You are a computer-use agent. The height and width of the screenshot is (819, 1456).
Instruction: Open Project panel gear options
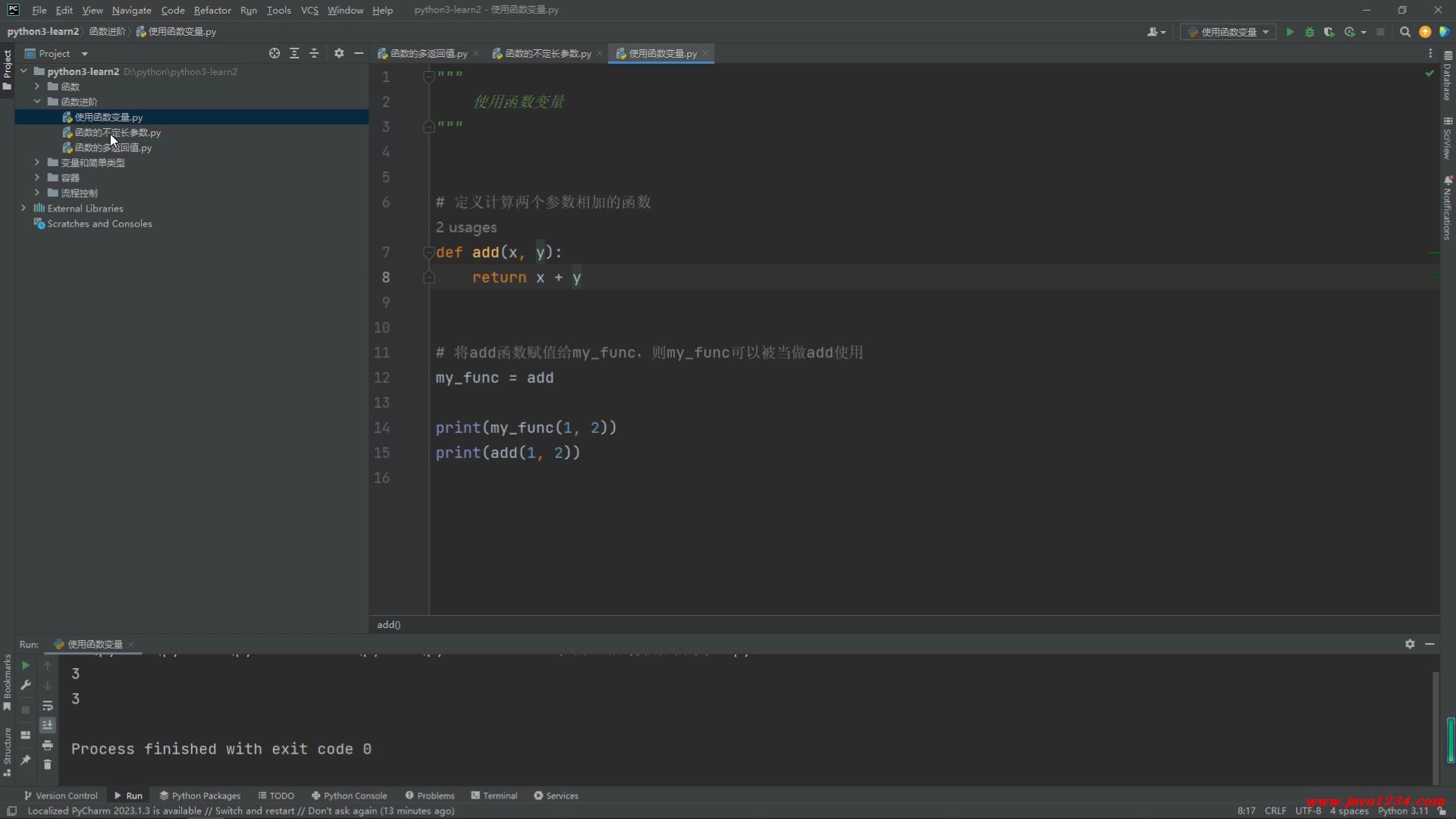[339, 53]
